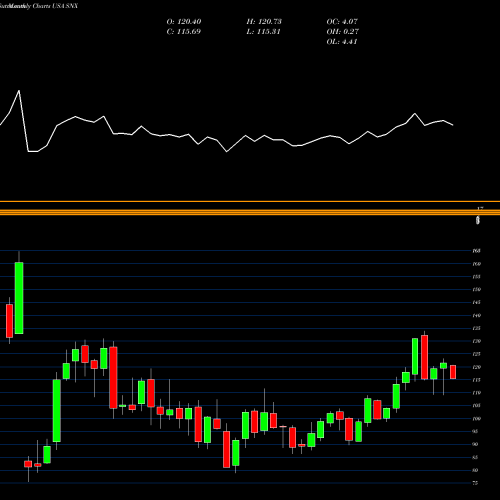
Task: Click the 150 price axis label
Action: pos(477,289)
